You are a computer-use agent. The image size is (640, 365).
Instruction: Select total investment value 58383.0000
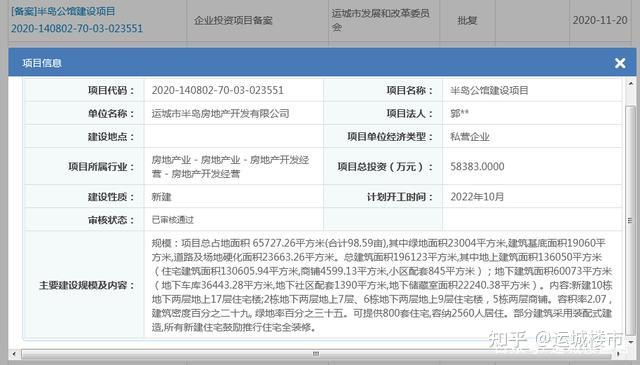pyautogui.click(x=477, y=167)
